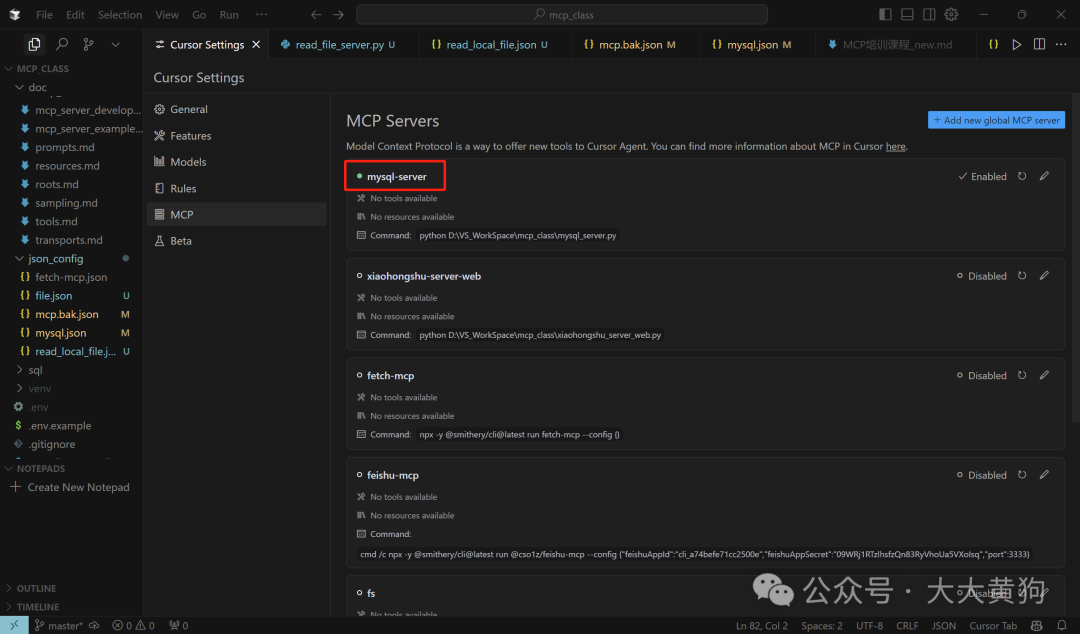Edit the feishu-mcp server
The image size is (1080, 634).
[x=1044, y=475]
